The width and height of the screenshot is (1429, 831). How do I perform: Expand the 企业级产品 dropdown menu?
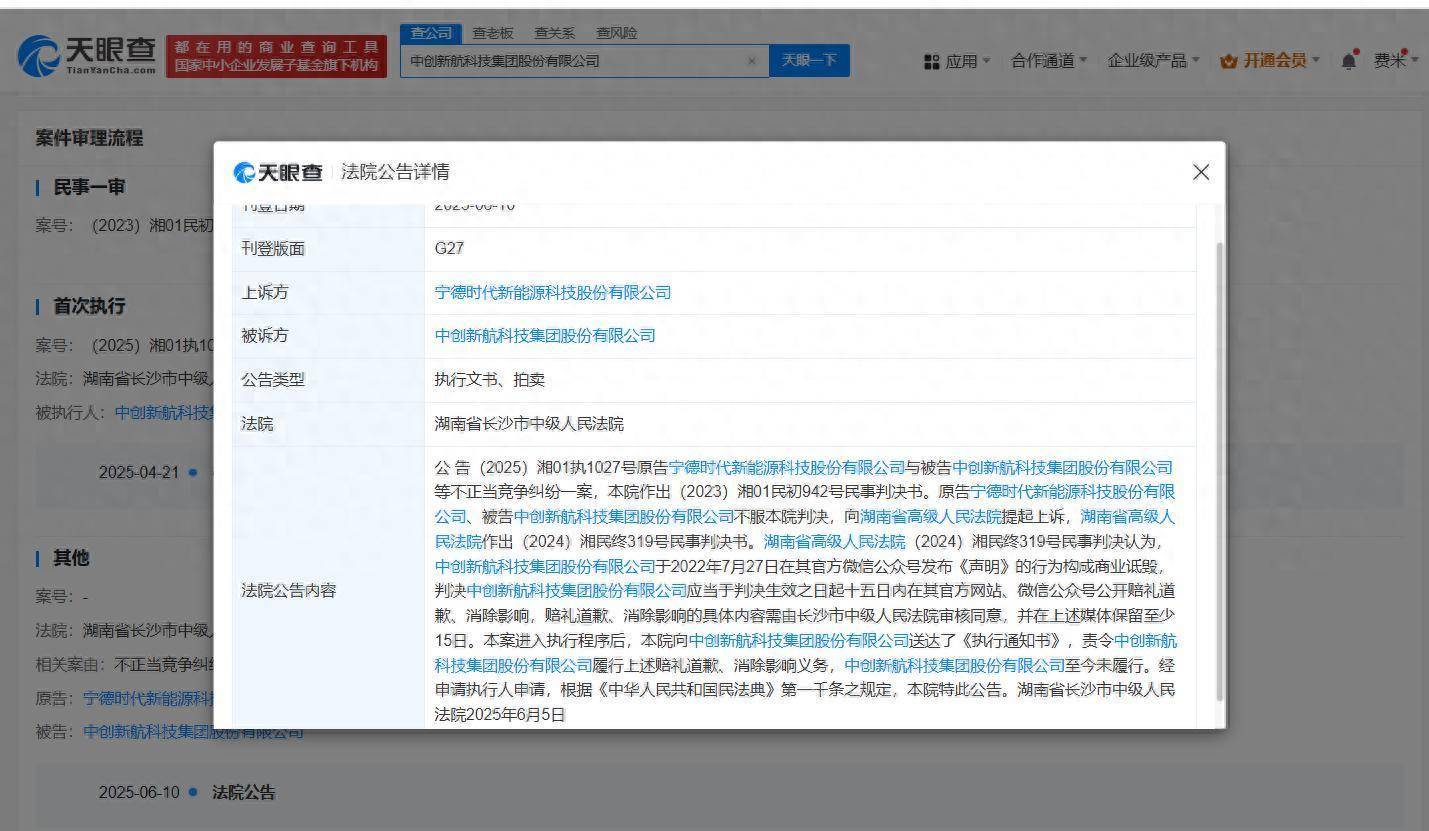[x=1155, y=61]
